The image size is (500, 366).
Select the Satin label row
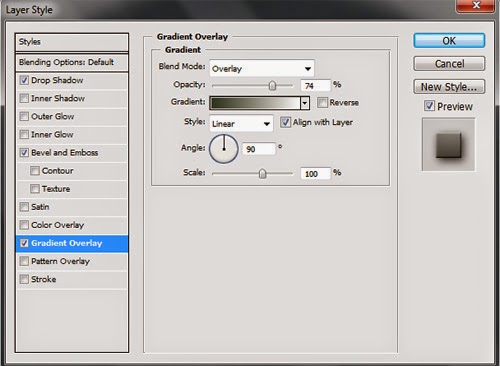point(72,207)
